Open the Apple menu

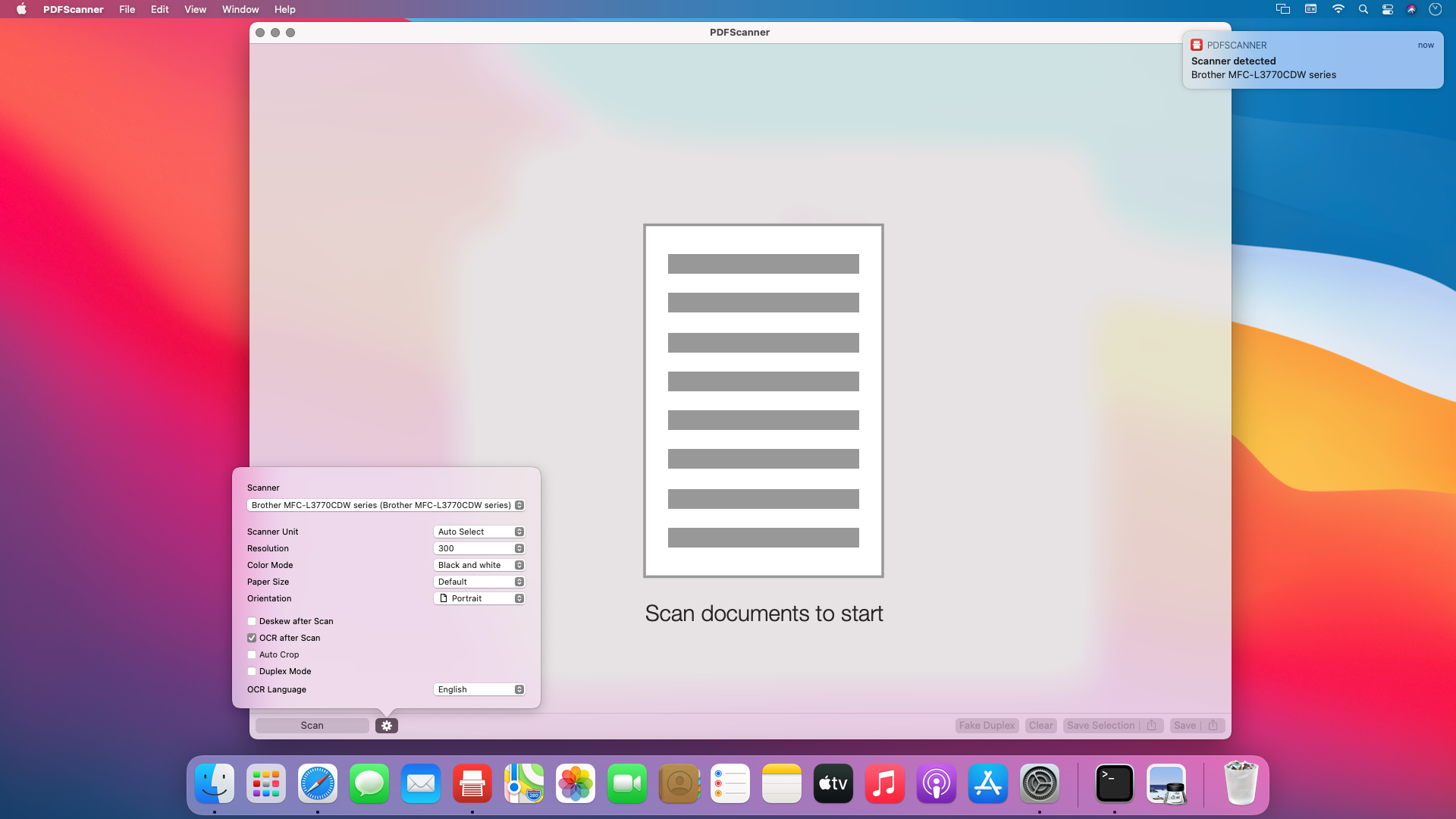tap(21, 9)
